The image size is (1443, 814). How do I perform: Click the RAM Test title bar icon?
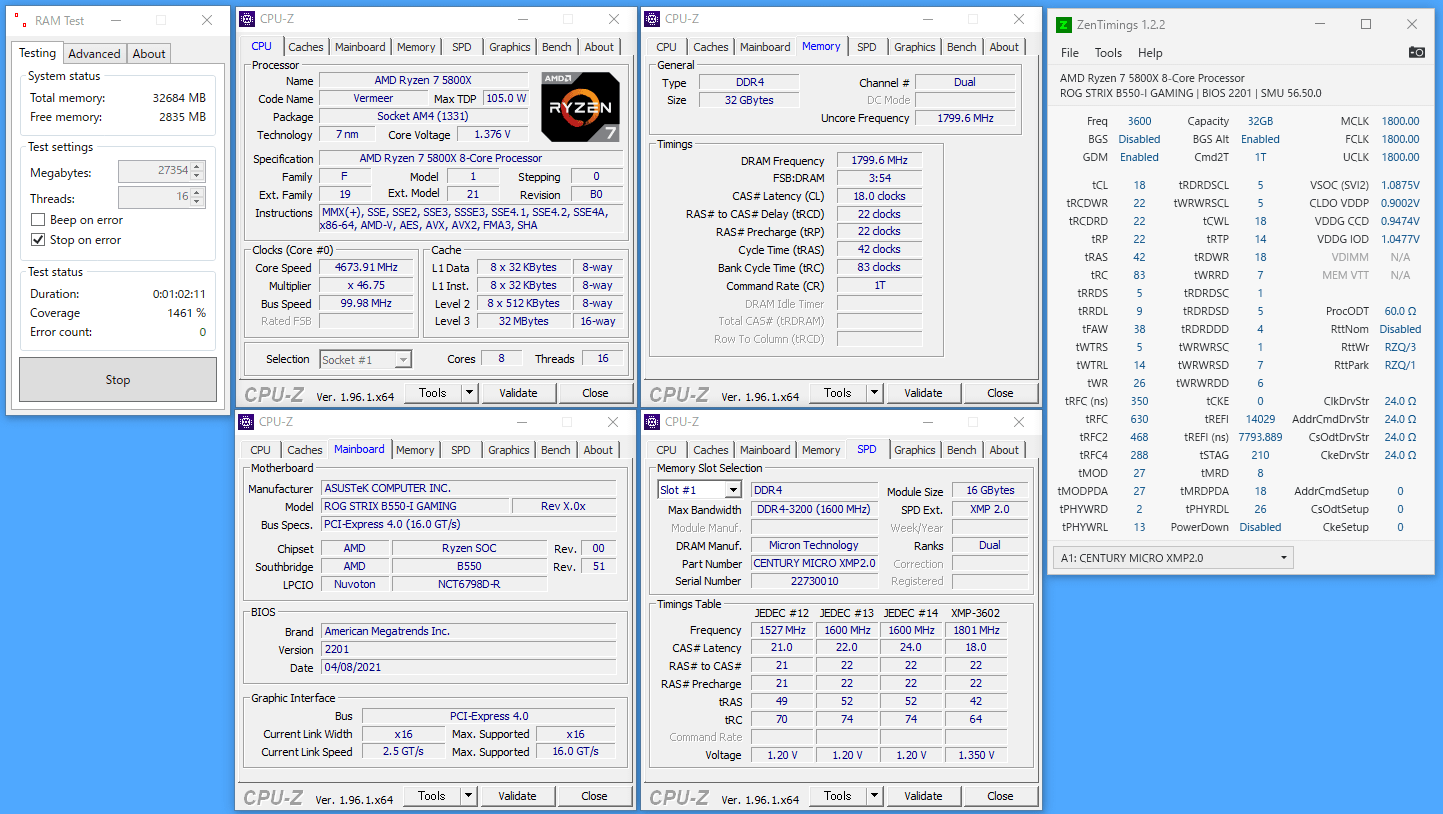pos(20,20)
